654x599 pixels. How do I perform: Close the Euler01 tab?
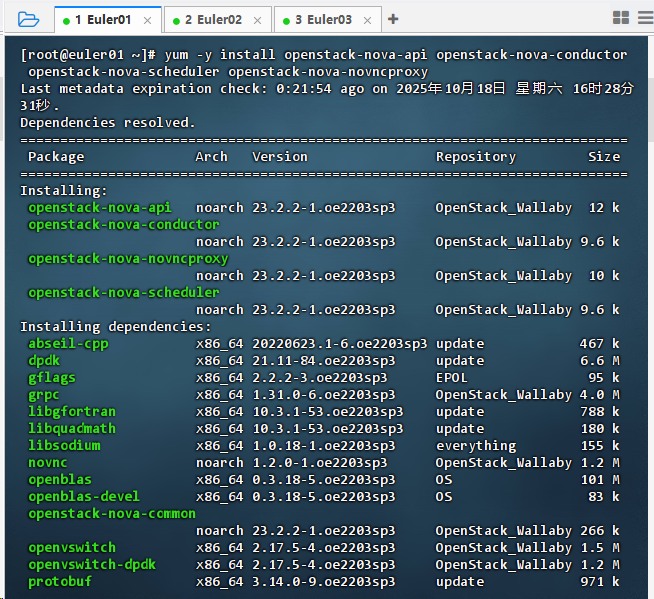point(147,20)
